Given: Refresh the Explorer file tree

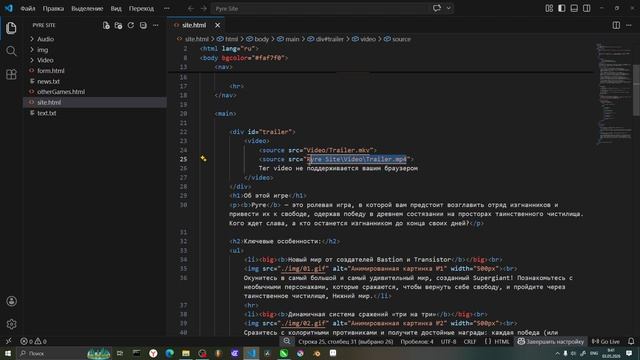Looking at the screenshot, I should pyautogui.click(x=131, y=25).
